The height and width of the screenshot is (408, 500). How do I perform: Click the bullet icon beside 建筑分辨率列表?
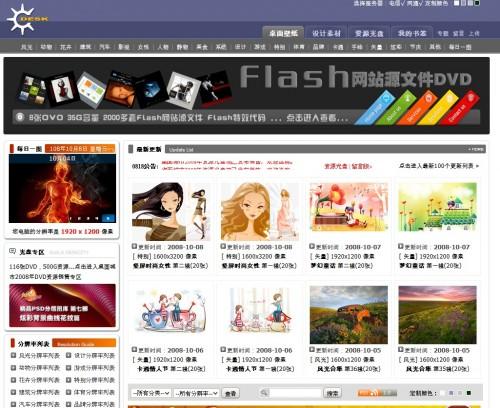coord(13,392)
